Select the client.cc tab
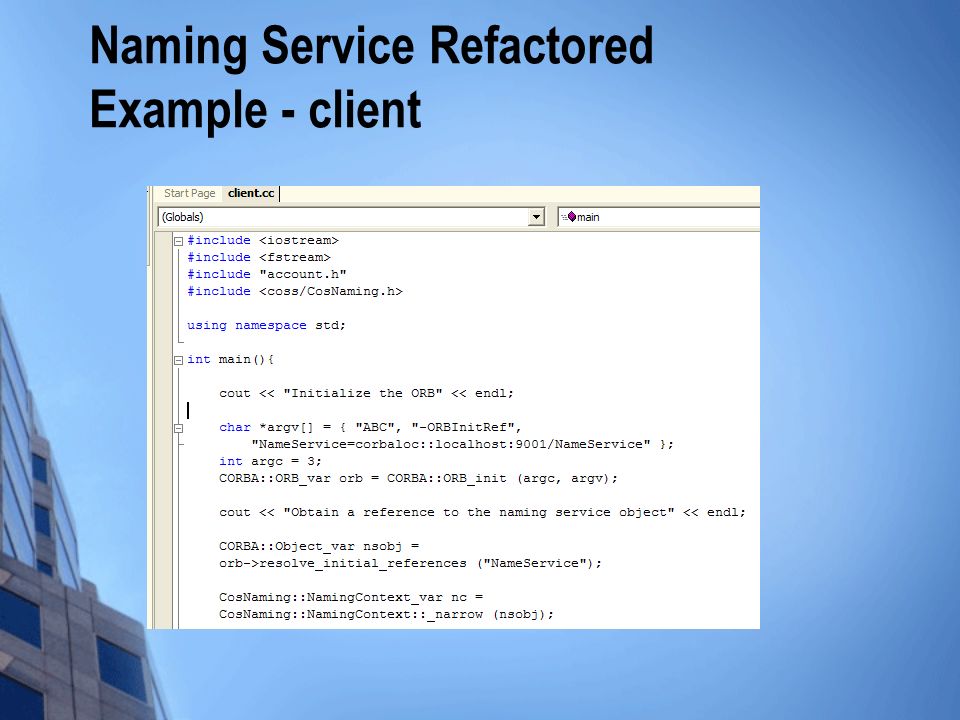 pyautogui.click(x=251, y=193)
